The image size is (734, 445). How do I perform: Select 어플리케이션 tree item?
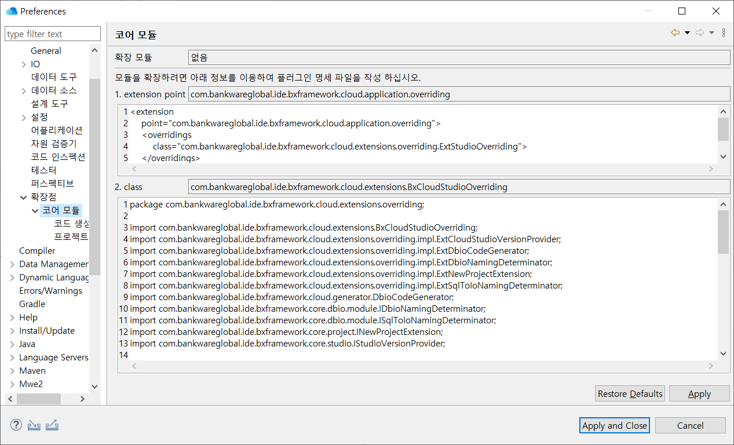(57, 130)
